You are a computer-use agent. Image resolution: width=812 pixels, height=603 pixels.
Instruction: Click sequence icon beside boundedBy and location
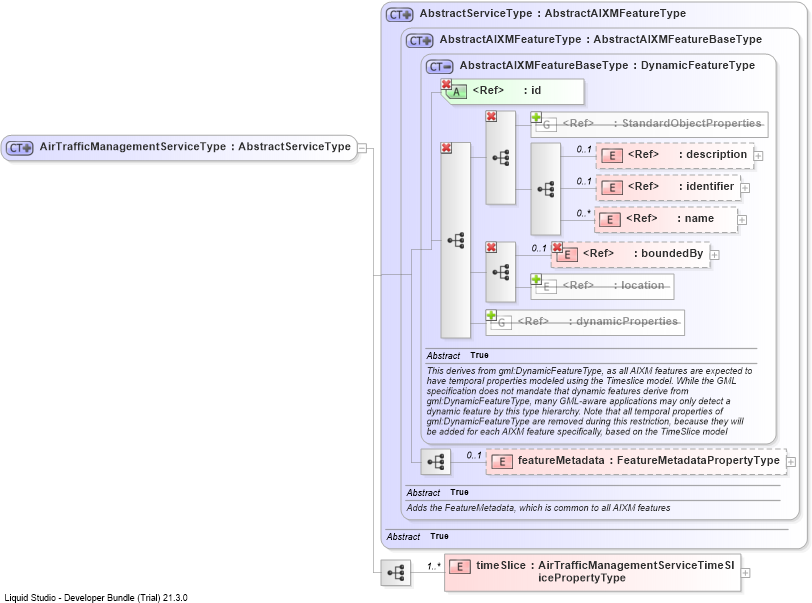coord(501,272)
